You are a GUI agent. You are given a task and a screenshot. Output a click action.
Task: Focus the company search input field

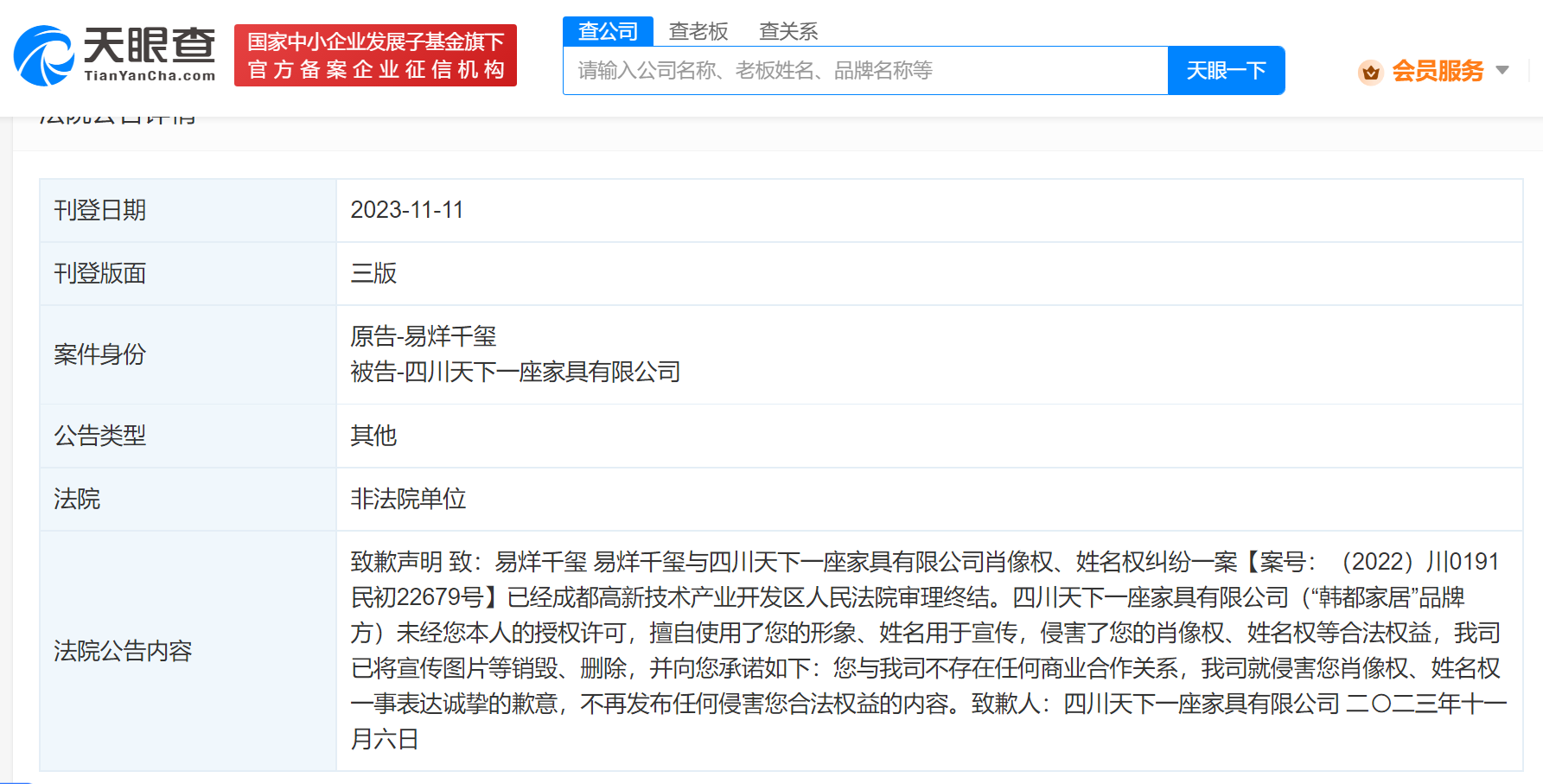864,71
